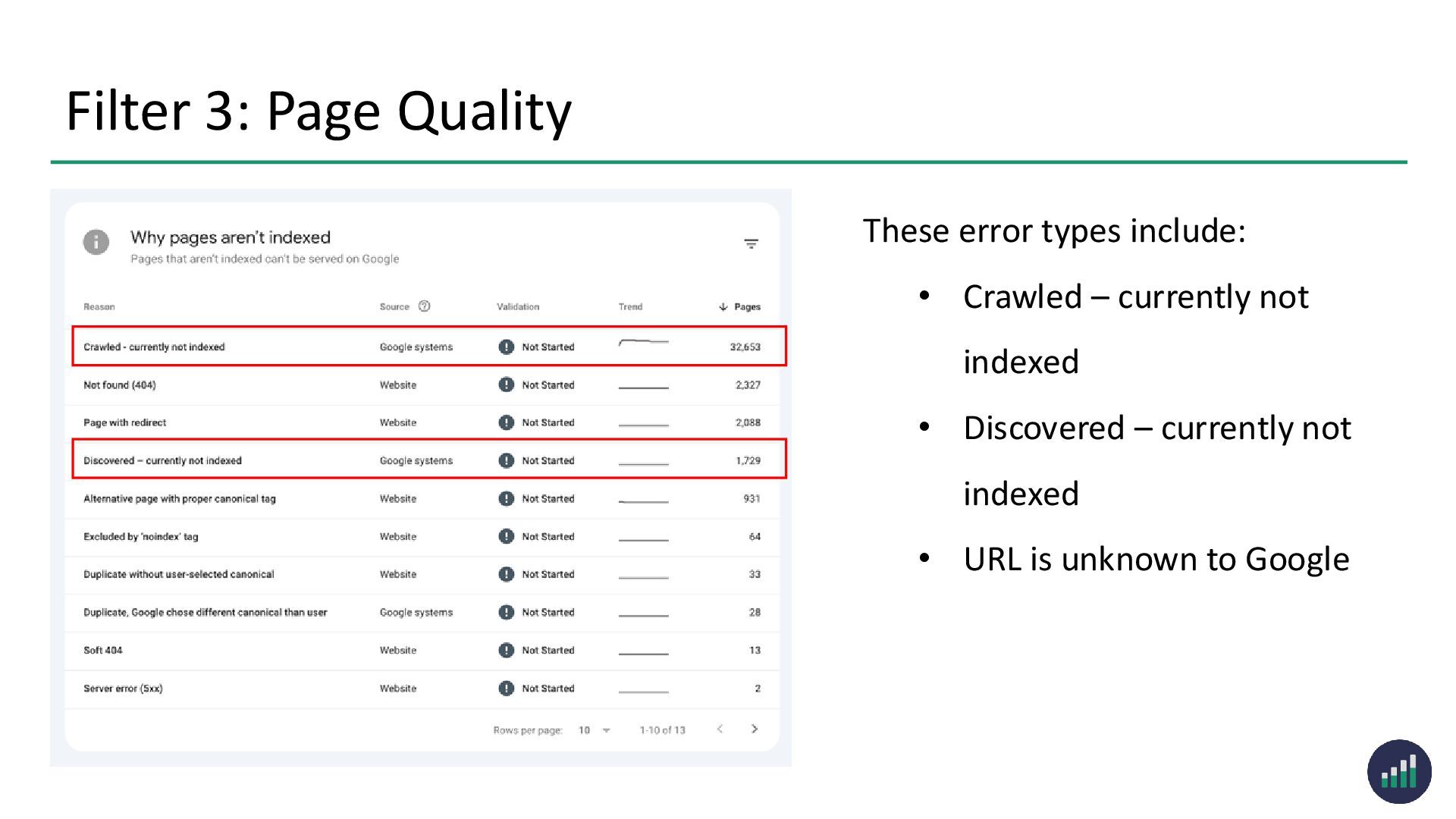The image size is (1456, 819).
Task: Click the Validation column header
Action: point(518,307)
